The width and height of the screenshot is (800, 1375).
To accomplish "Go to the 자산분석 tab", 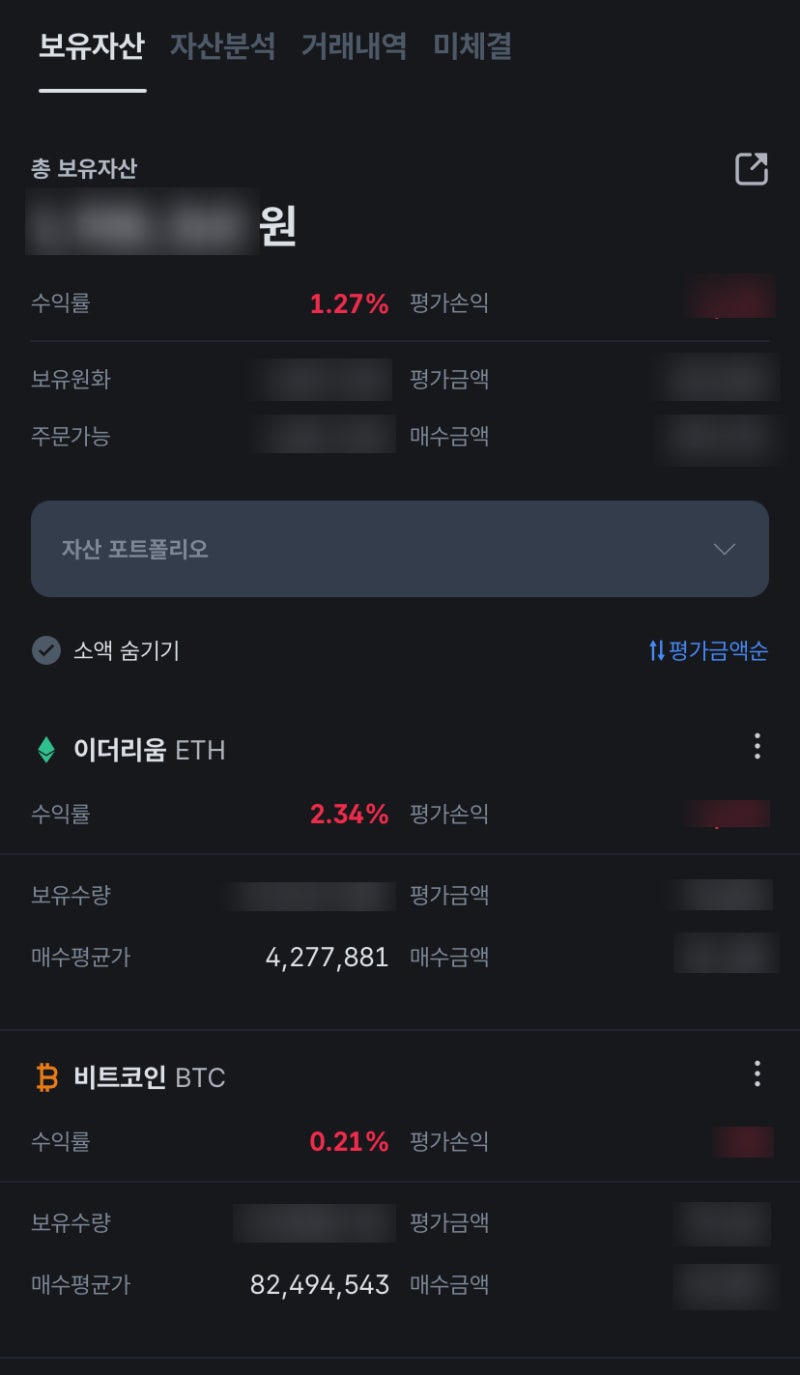I will (x=224, y=47).
